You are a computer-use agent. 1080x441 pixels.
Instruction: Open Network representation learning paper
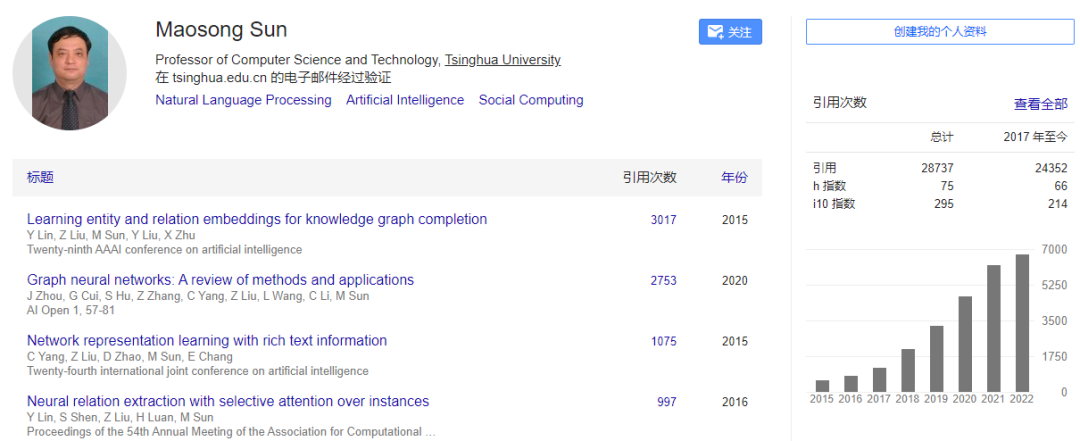click(207, 341)
